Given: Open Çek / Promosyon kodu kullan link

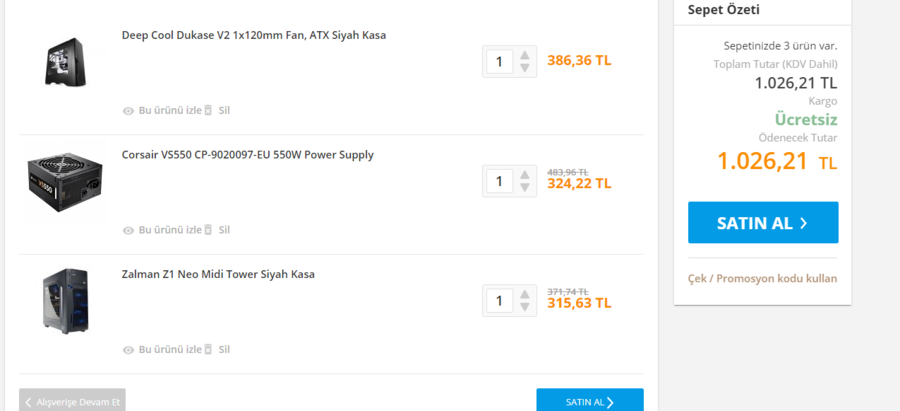Looking at the screenshot, I should 763,278.
